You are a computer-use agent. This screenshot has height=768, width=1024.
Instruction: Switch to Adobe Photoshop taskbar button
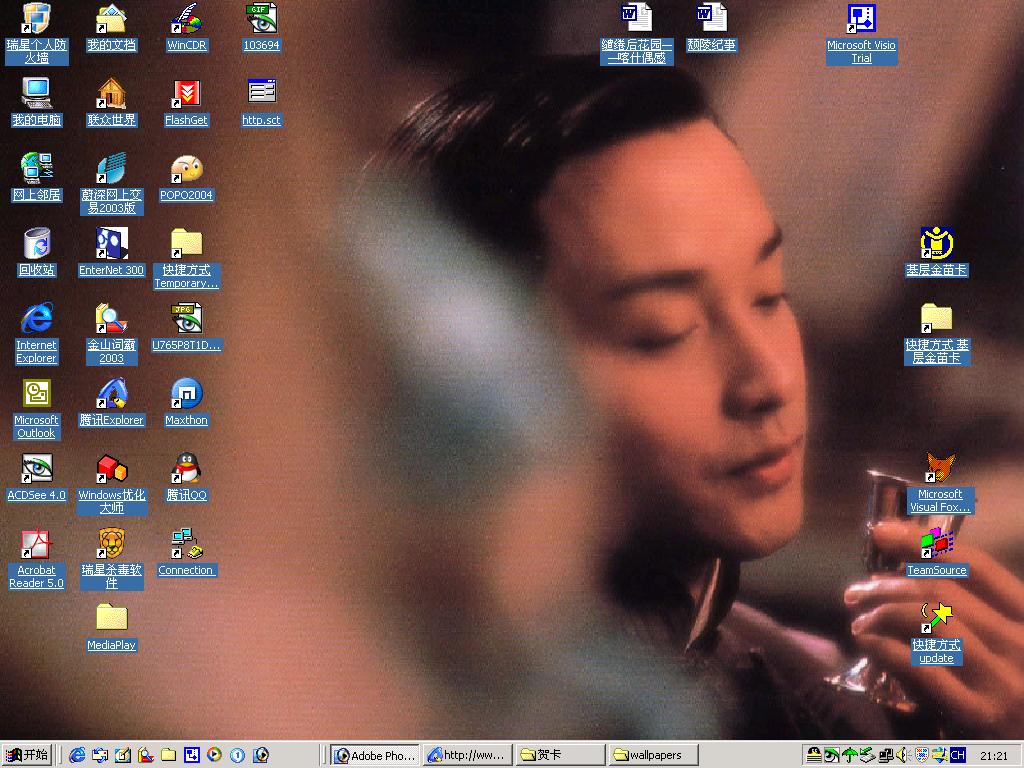tap(376, 756)
